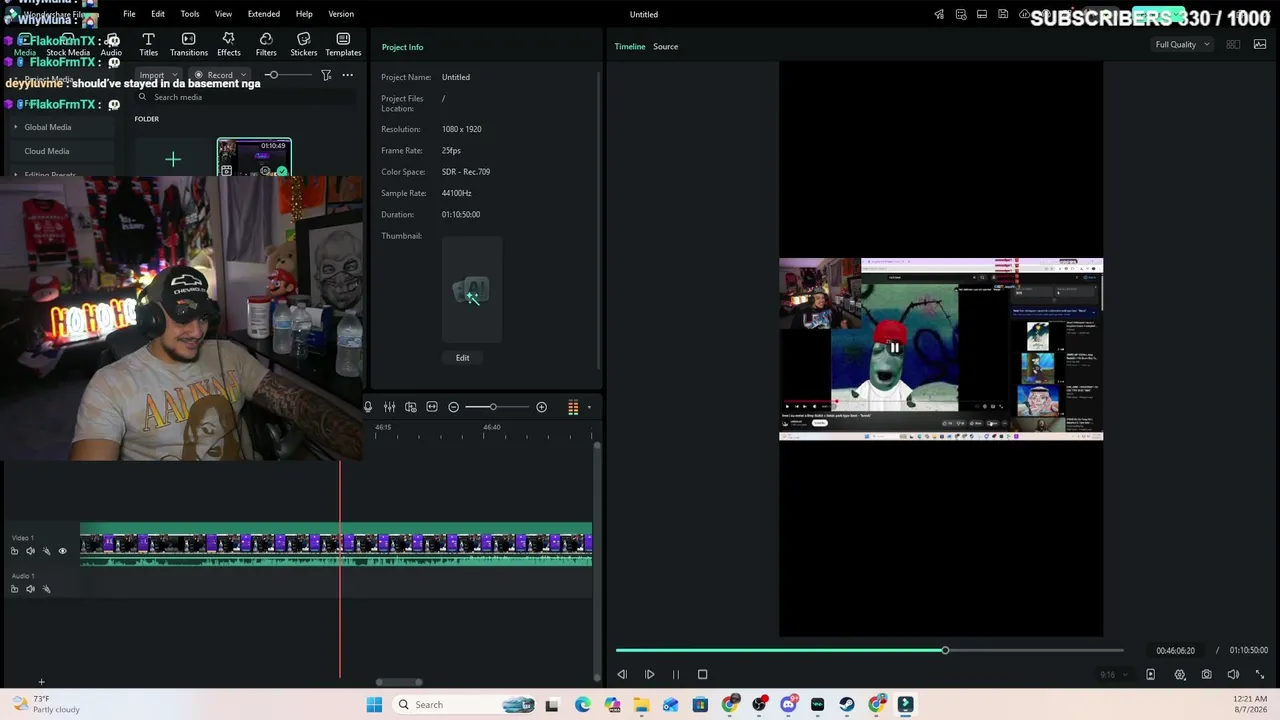
Task: Open the Titles tab
Action: tap(148, 44)
